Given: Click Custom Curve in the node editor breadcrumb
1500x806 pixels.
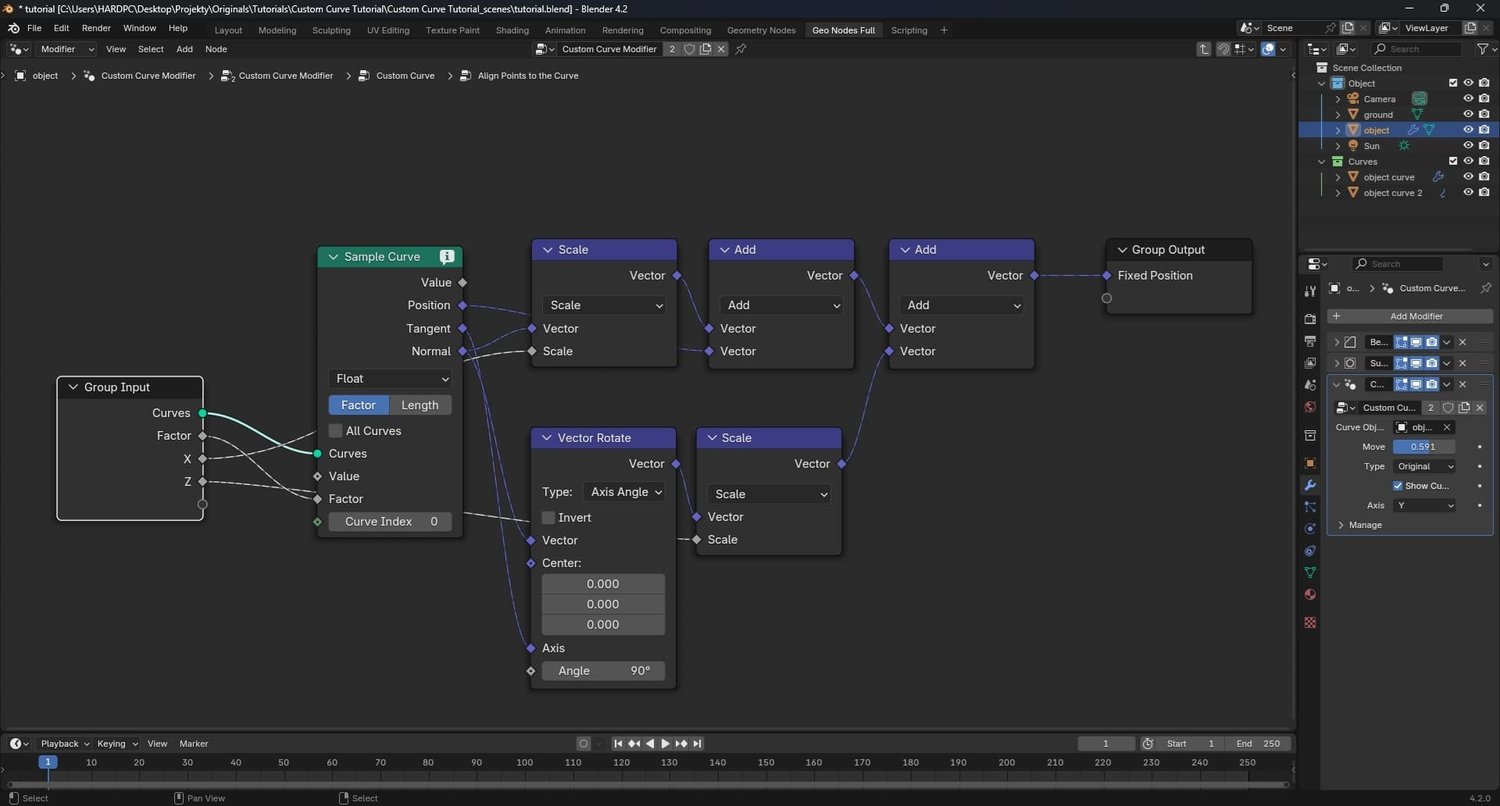Looking at the screenshot, I should [404, 75].
